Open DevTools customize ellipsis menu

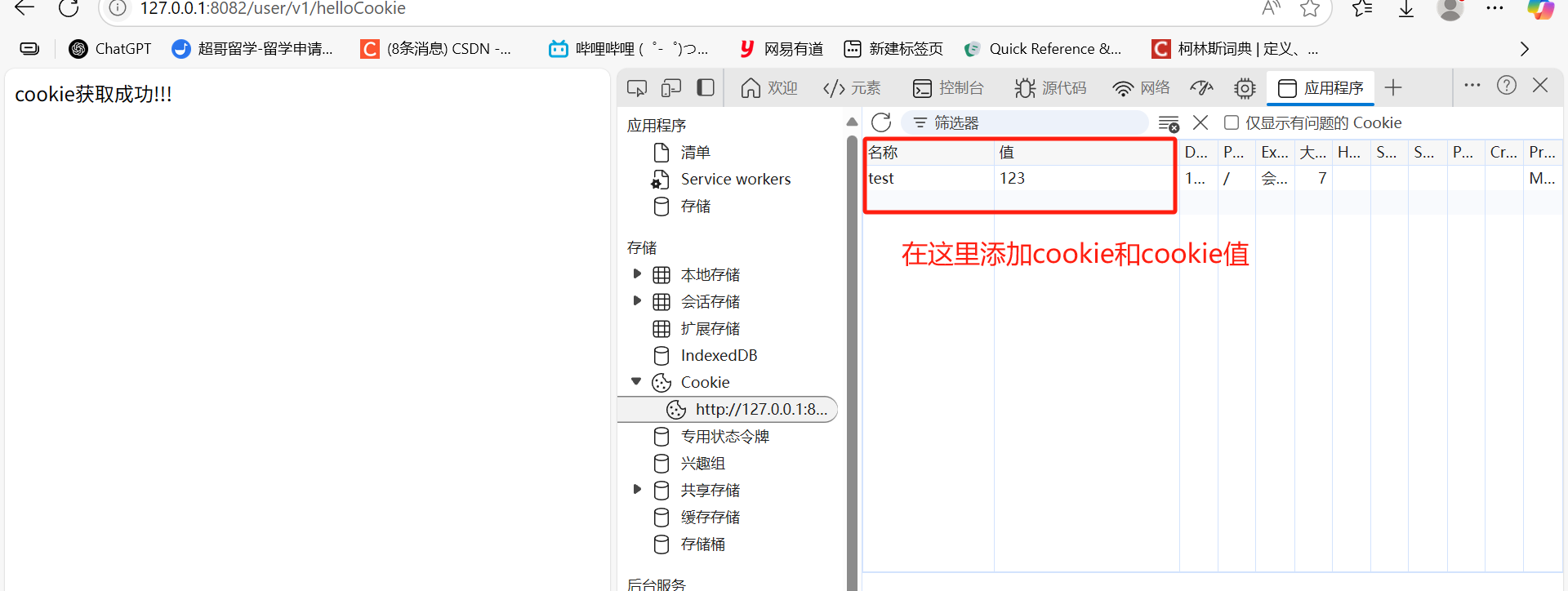click(1472, 85)
